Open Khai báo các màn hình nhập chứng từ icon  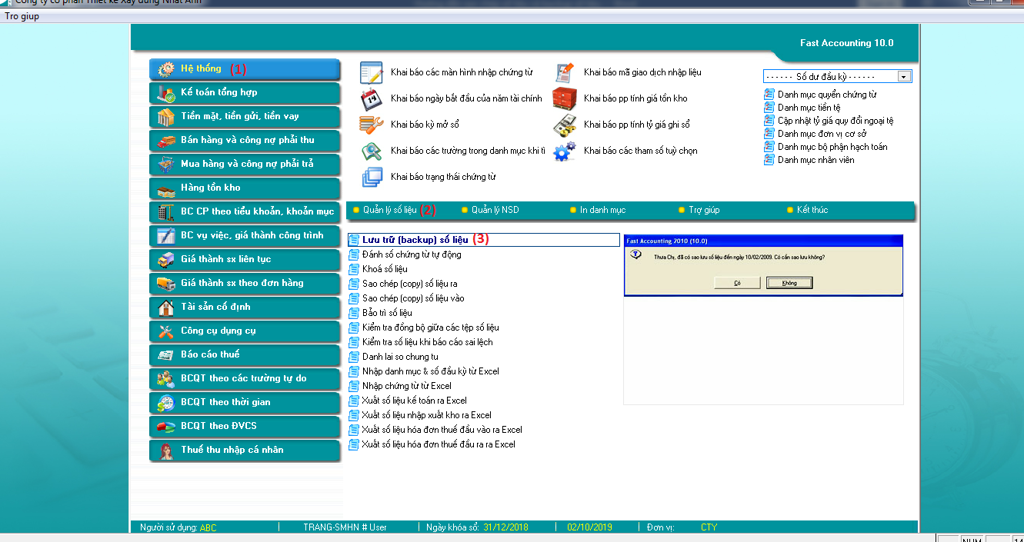tap(371, 72)
